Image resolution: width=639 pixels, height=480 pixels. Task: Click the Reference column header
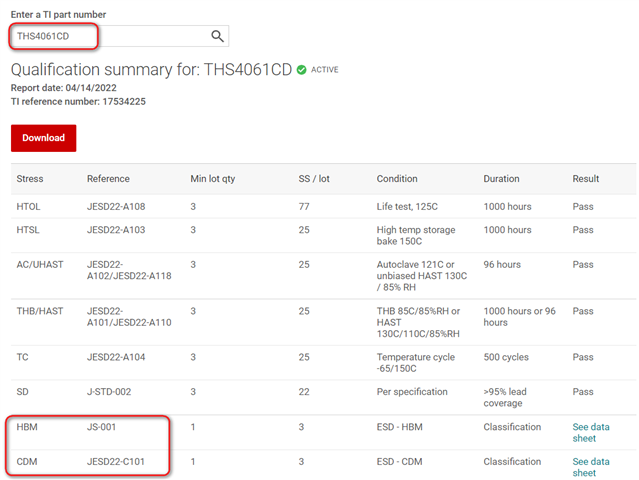coord(108,179)
